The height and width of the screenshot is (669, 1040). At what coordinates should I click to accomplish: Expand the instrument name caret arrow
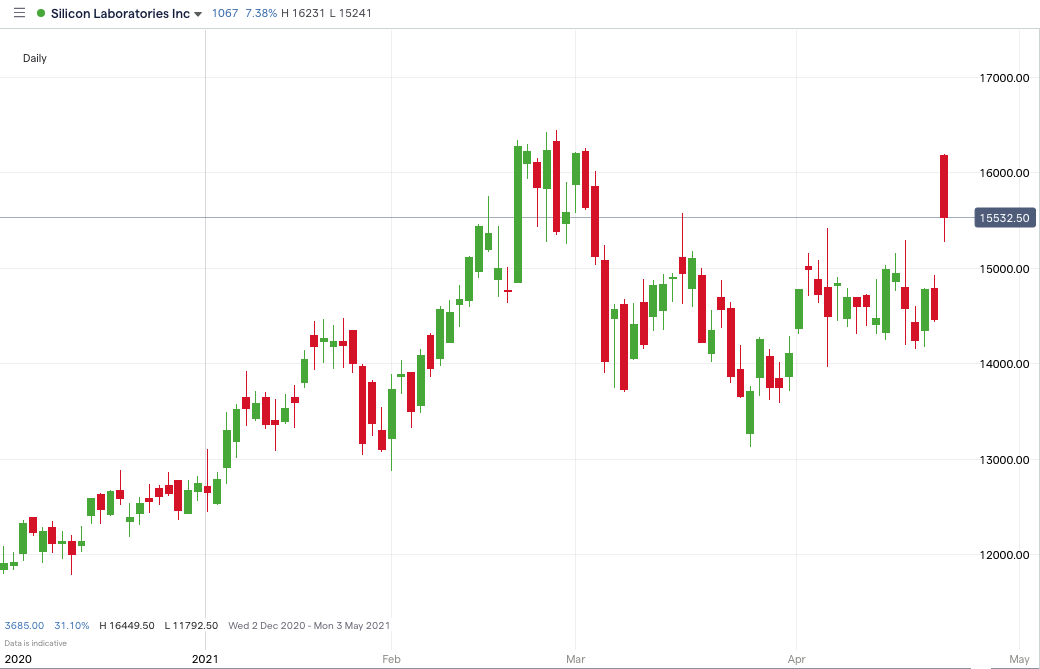coord(196,14)
